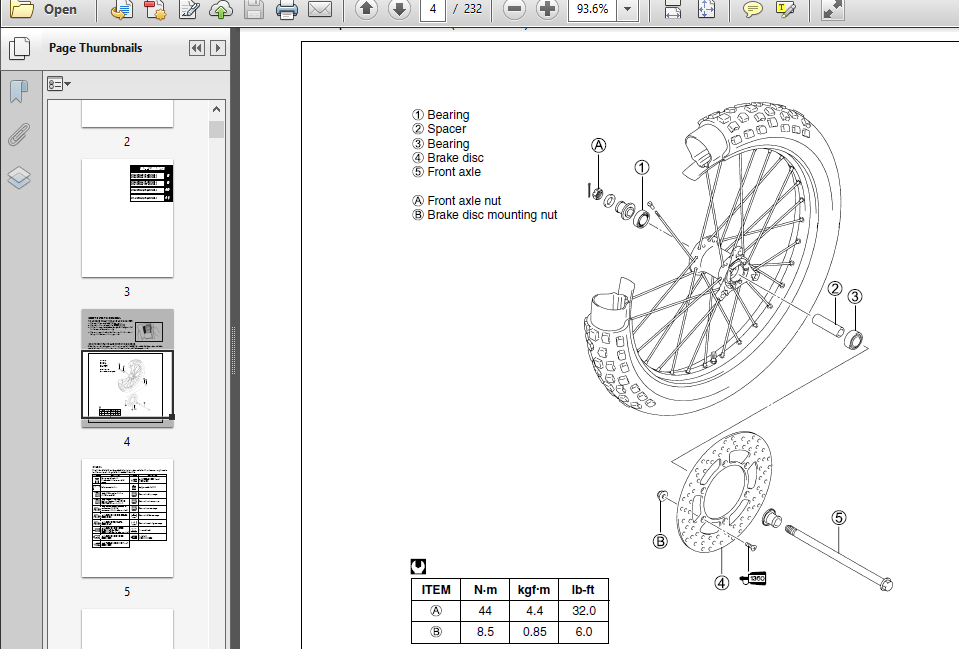Image resolution: width=959 pixels, height=649 pixels.
Task: Click the '4.4' torque value cell
Action: [x=535, y=611]
